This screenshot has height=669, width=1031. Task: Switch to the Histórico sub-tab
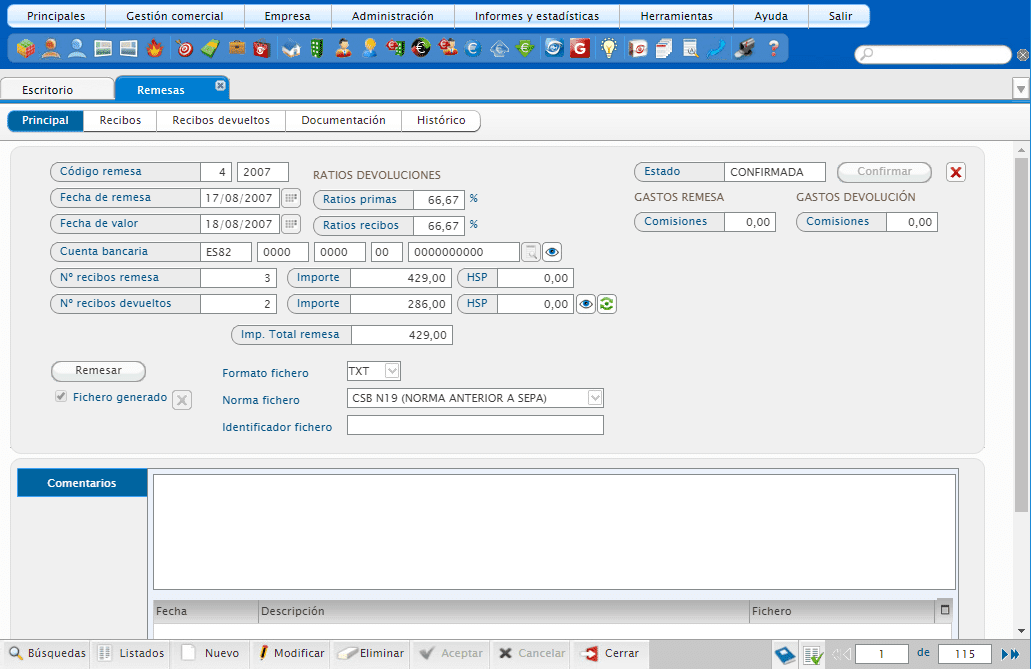point(441,120)
